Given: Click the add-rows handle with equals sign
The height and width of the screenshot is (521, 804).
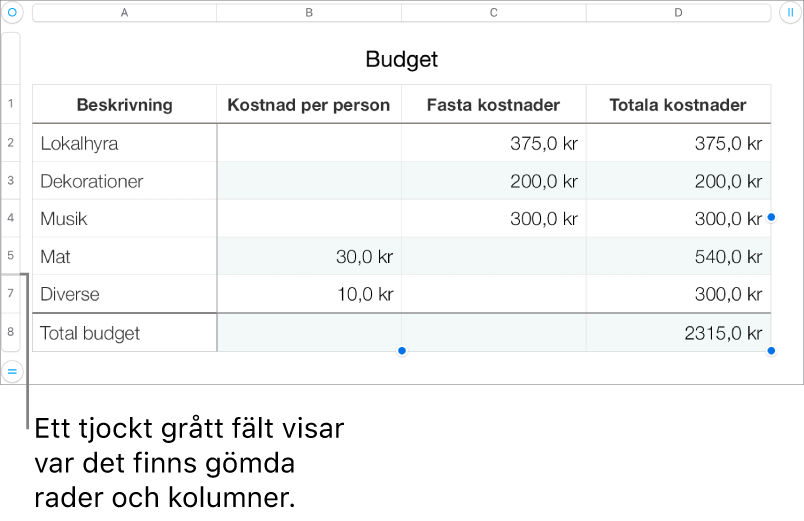Looking at the screenshot, I should [12, 371].
